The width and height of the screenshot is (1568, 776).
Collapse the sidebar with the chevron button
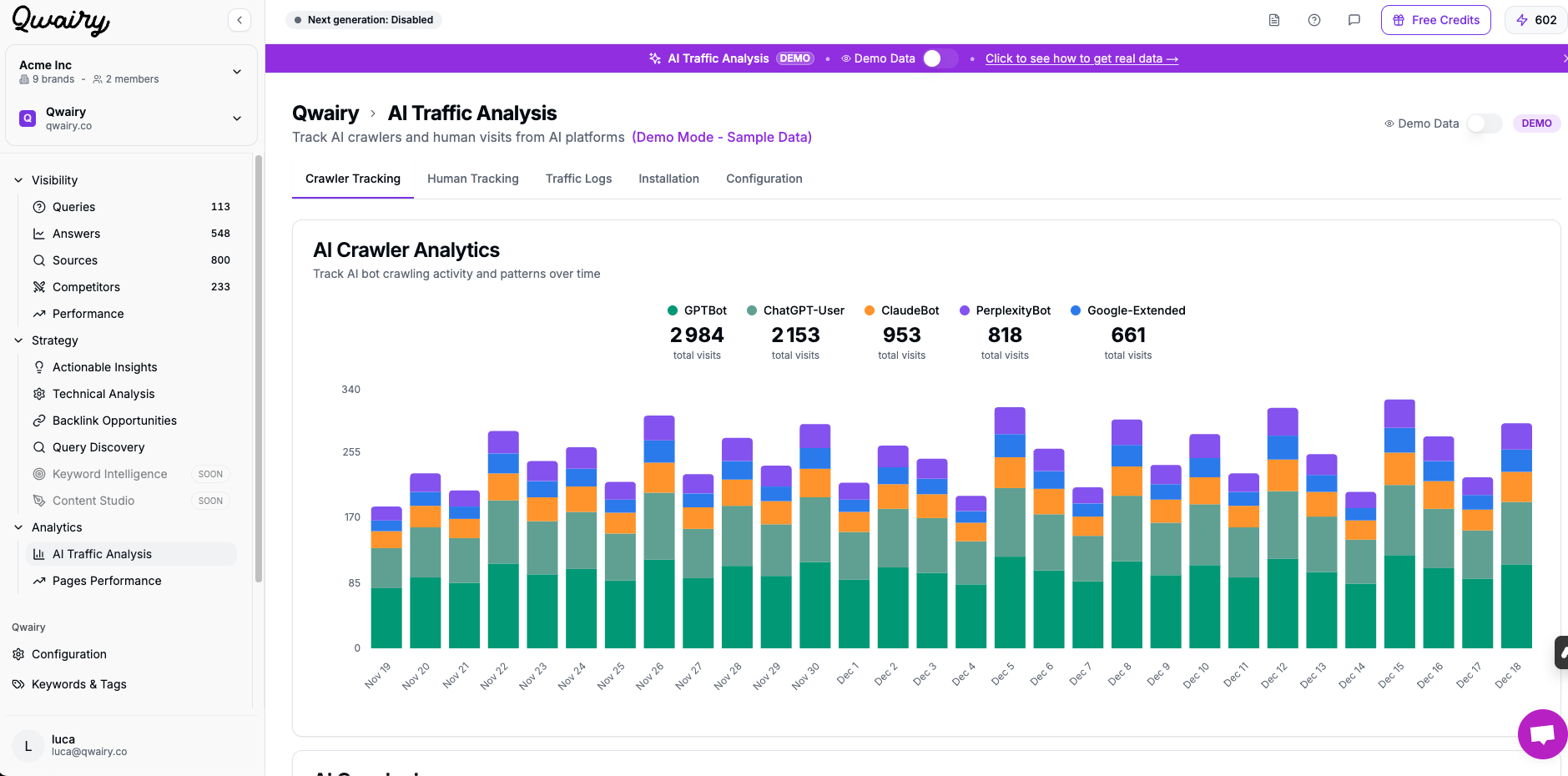point(239,20)
